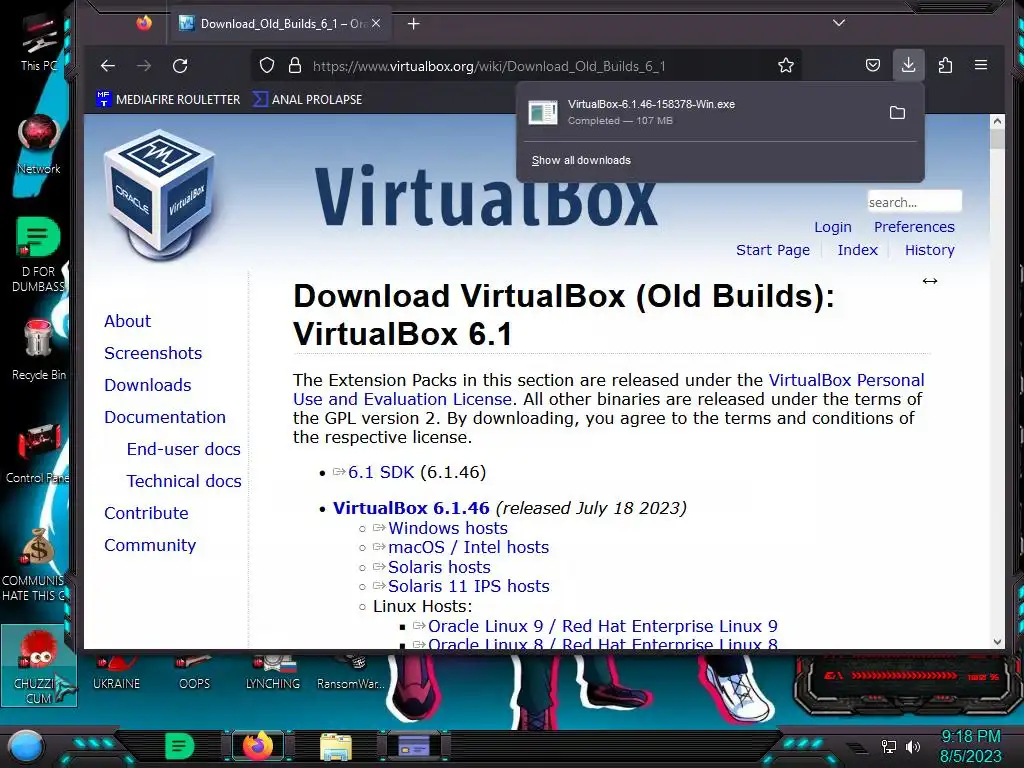Image resolution: width=1024 pixels, height=768 pixels.
Task: Open the new tab plus button
Action: [x=413, y=24]
